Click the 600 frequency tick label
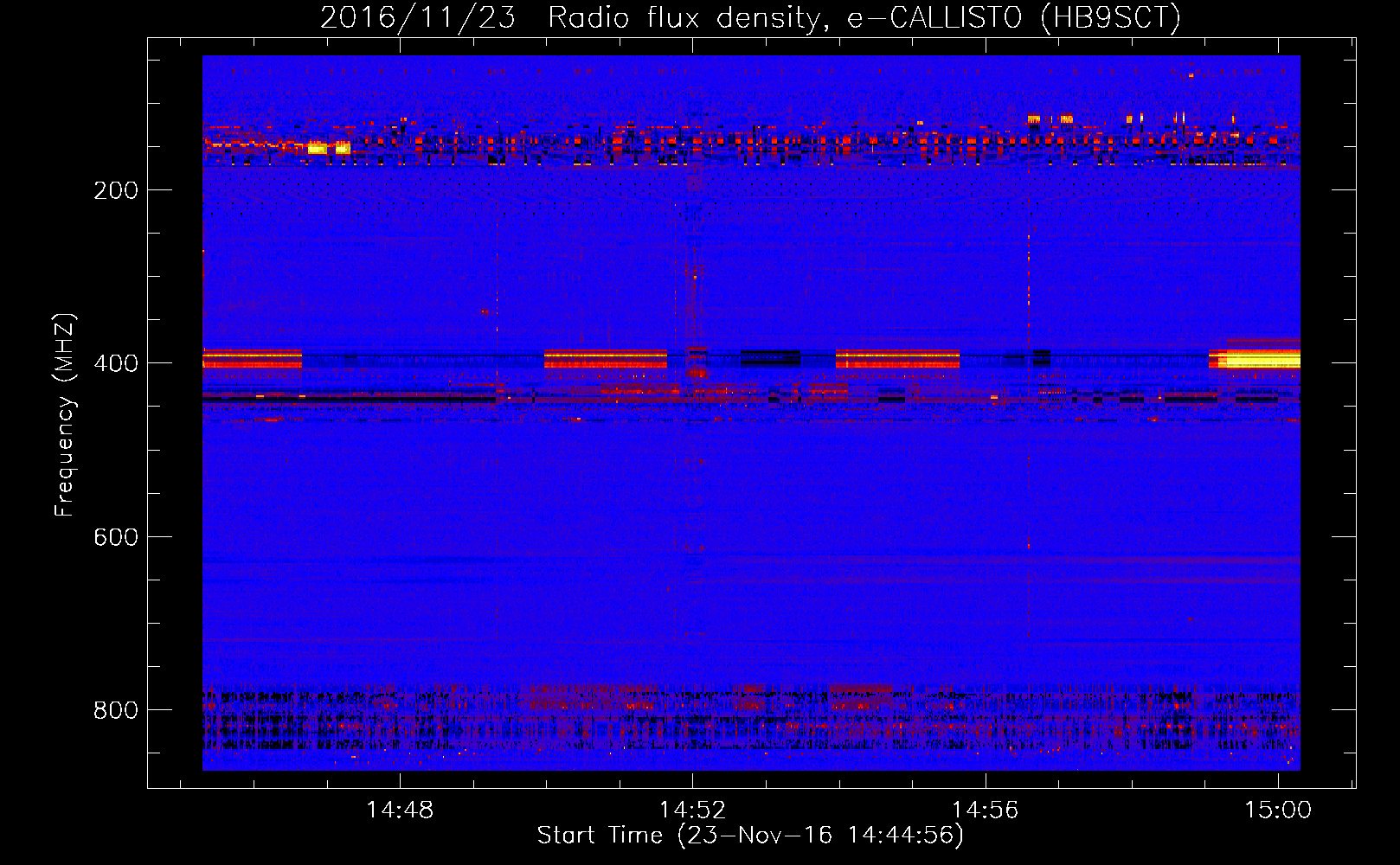Screen dimensions: 1400x865 coord(116,537)
